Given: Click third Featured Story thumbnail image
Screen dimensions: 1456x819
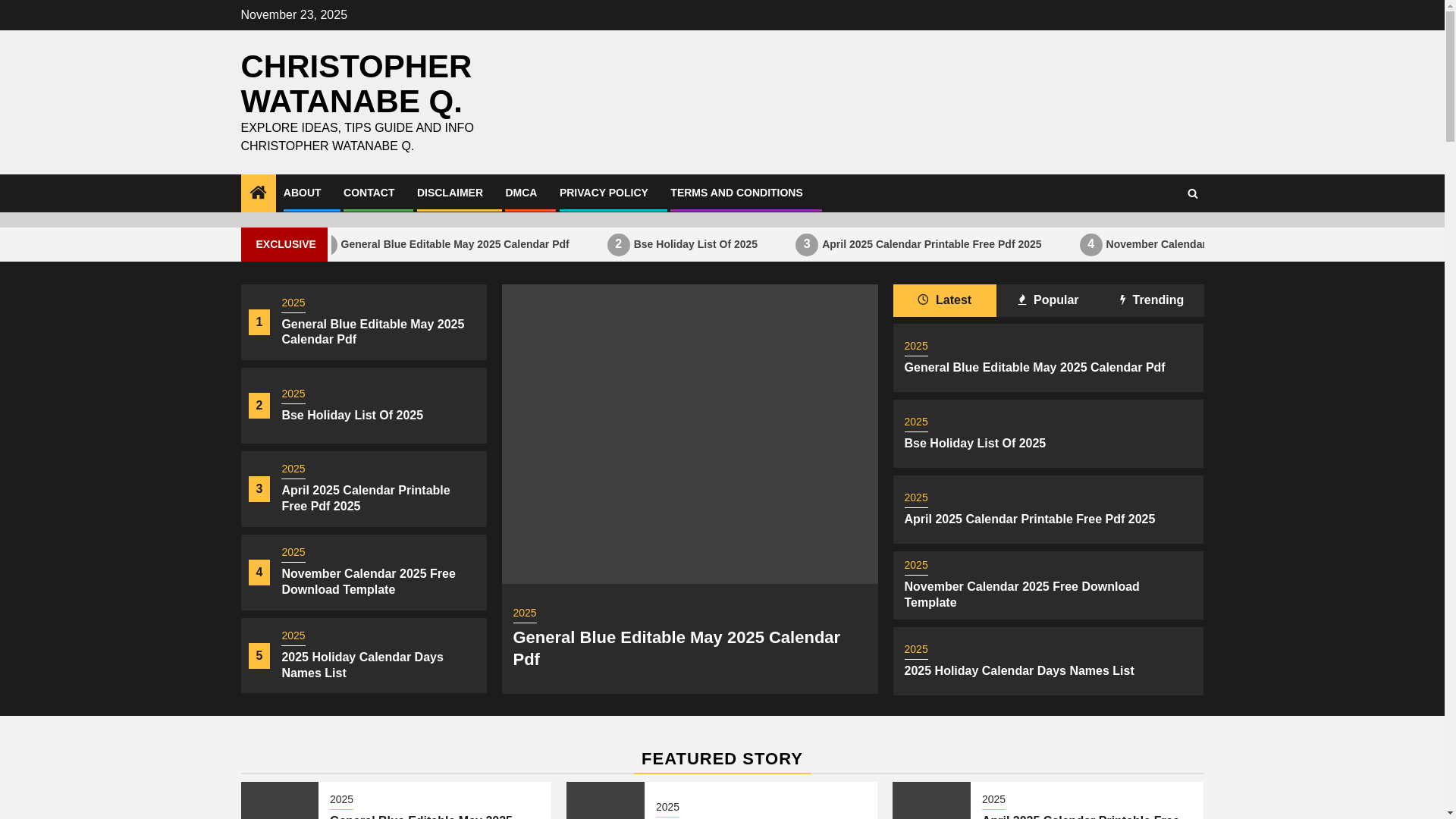Looking at the screenshot, I should 931,800.
